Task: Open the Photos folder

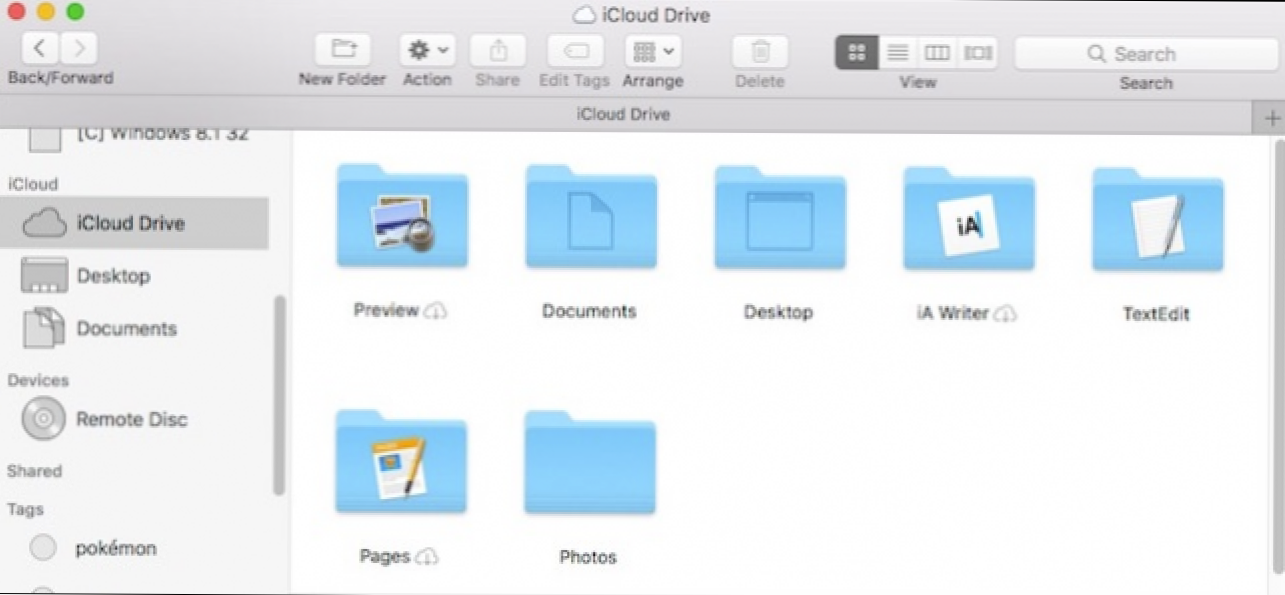Action: (589, 464)
